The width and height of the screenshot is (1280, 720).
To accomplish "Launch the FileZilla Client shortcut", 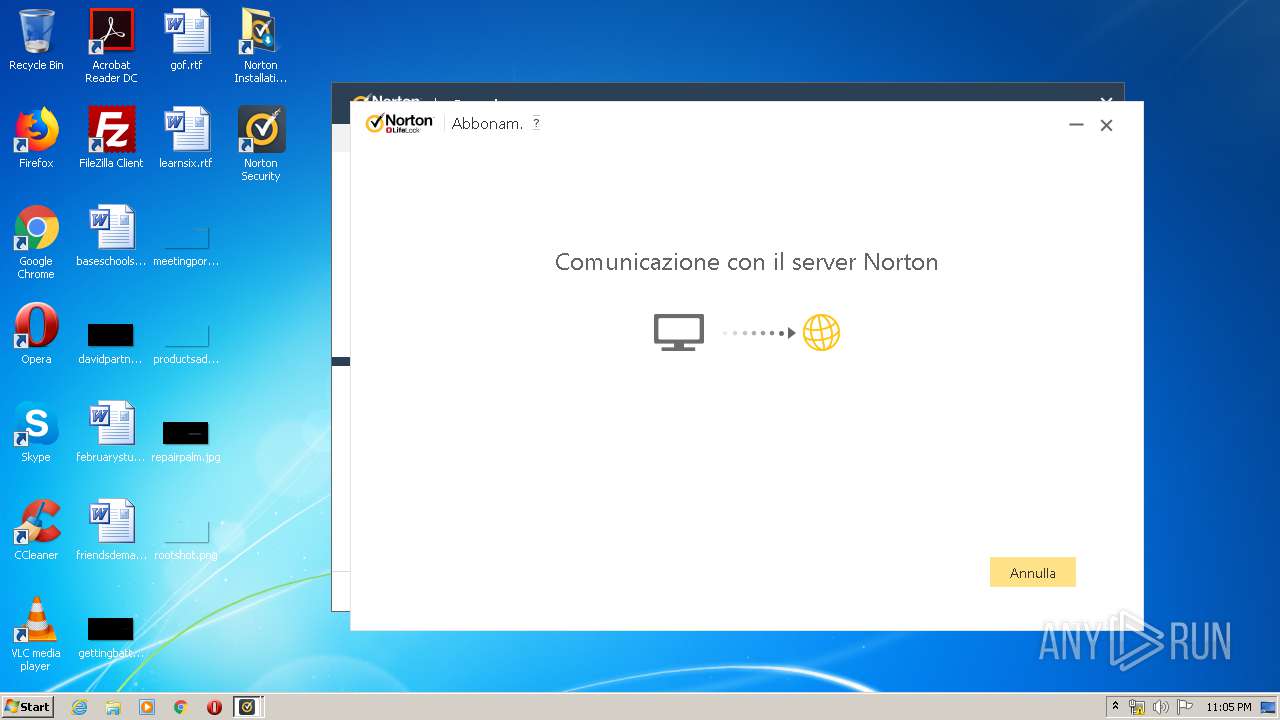I will (x=111, y=138).
